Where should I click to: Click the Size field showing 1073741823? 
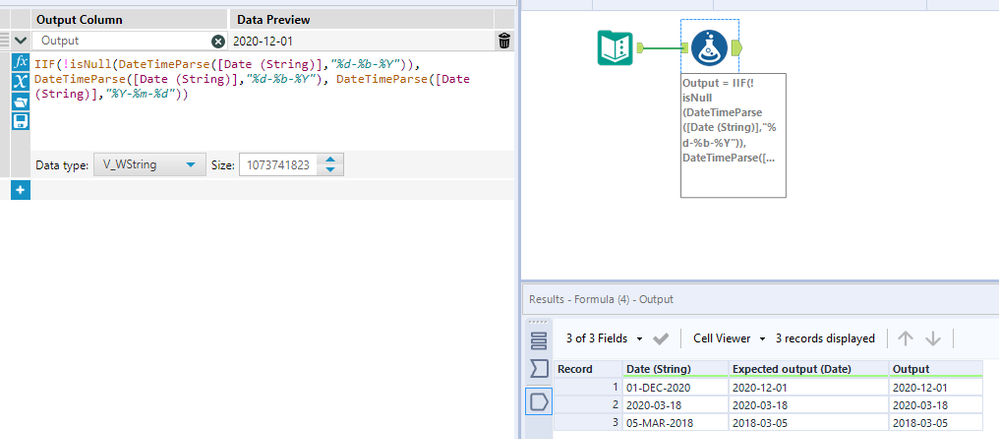coord(278,165)
